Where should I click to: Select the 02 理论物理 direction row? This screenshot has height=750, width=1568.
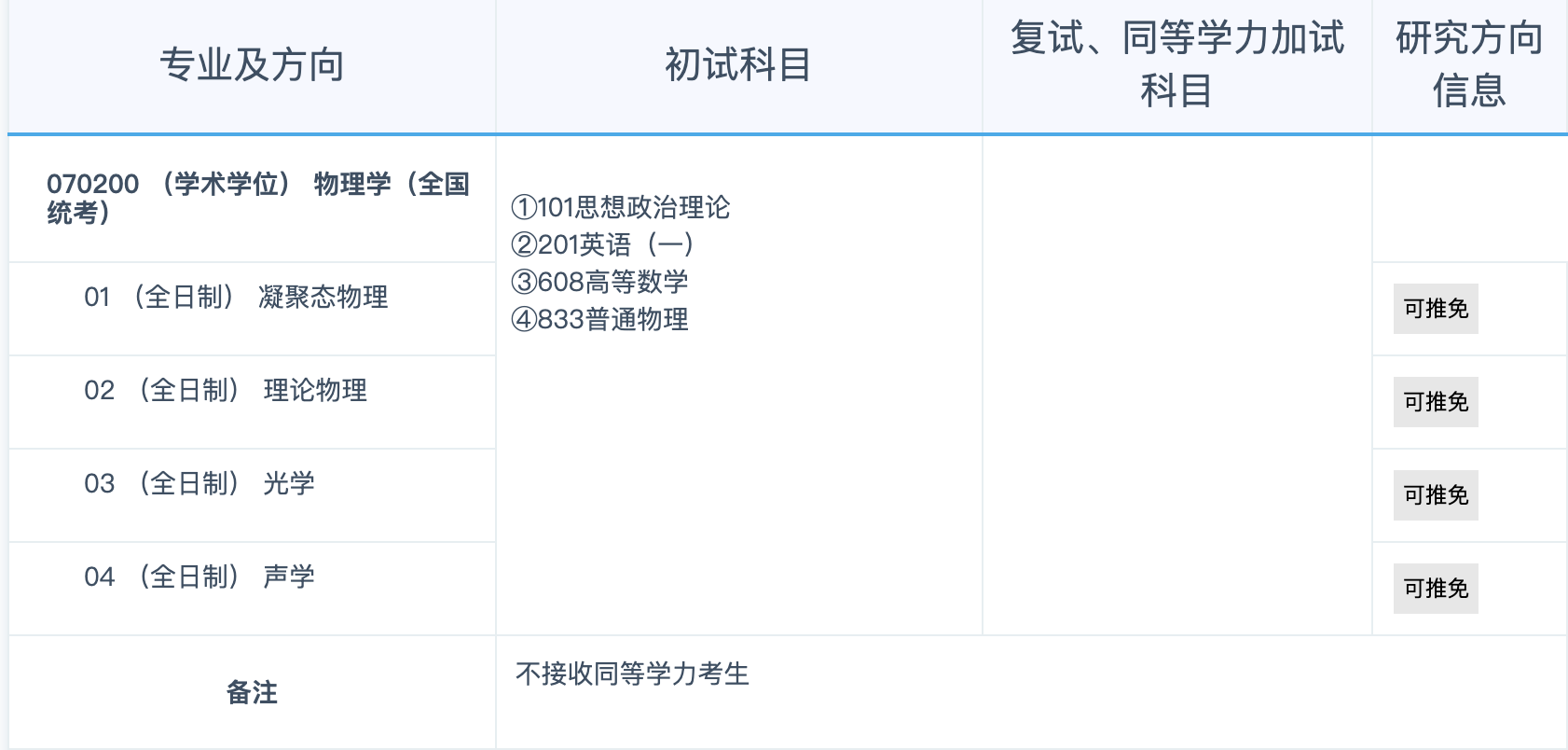pyautogui.click(x=226, y=391)
